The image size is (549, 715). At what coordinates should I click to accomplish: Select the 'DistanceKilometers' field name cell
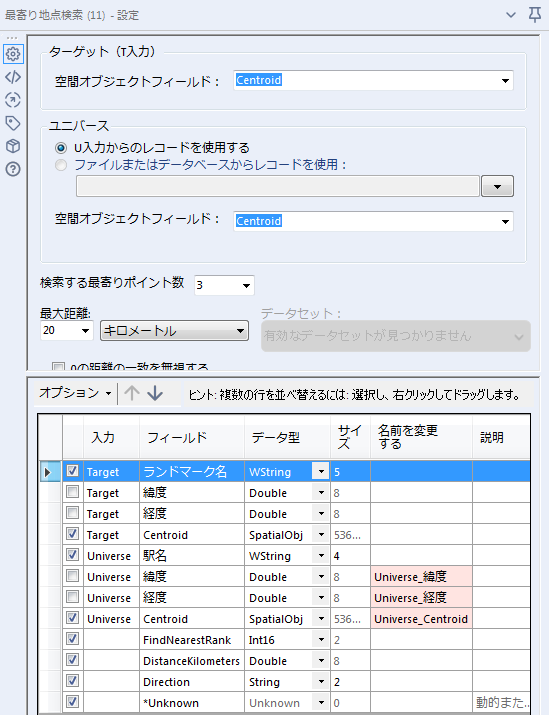pyautogui.click(x=192, y=661)
